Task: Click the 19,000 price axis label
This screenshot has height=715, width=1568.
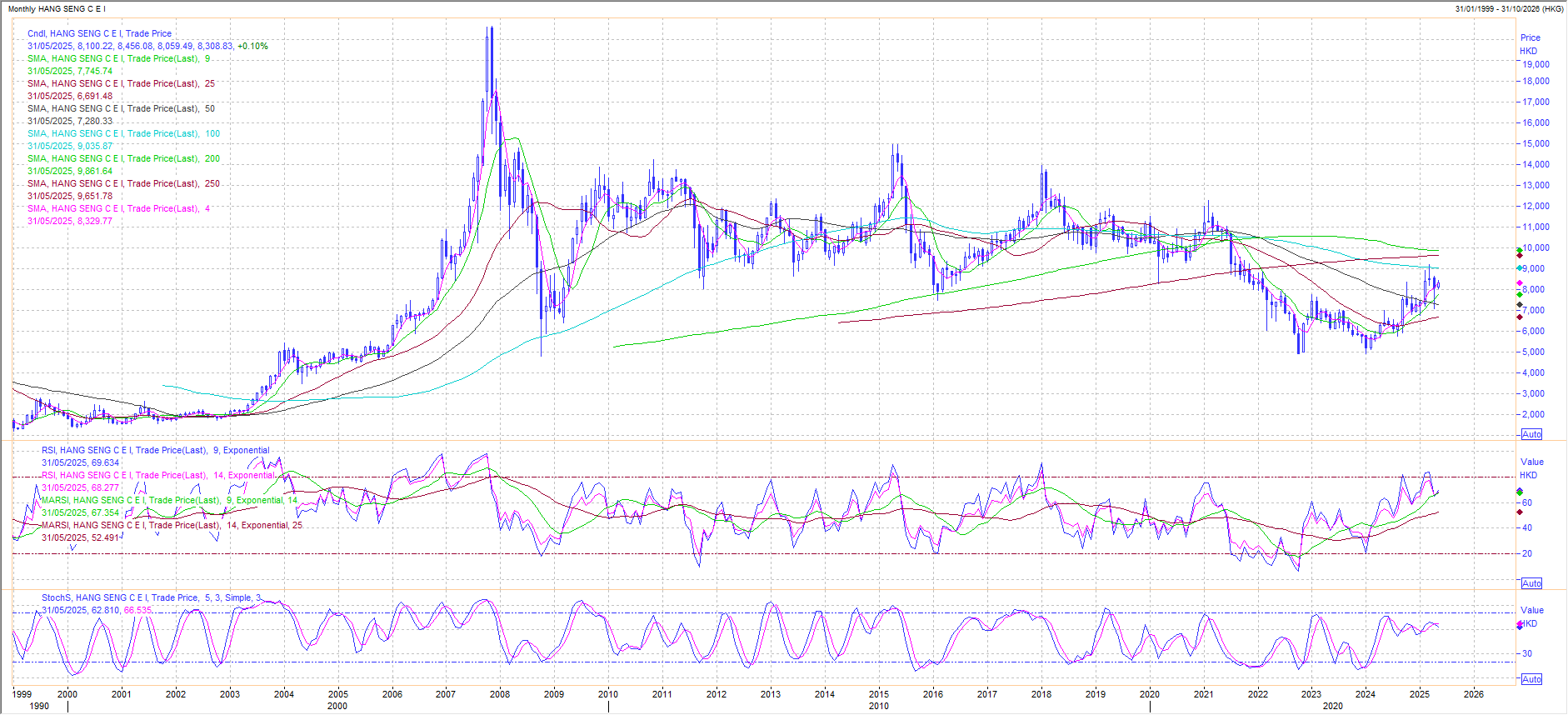Action: [1536, 64]
